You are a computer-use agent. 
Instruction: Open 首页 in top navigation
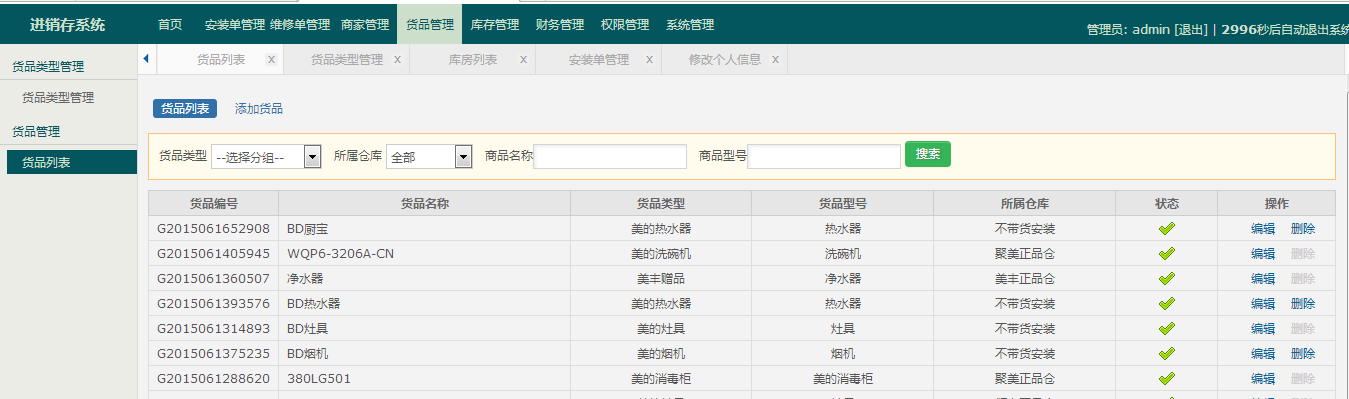point(170,24)
